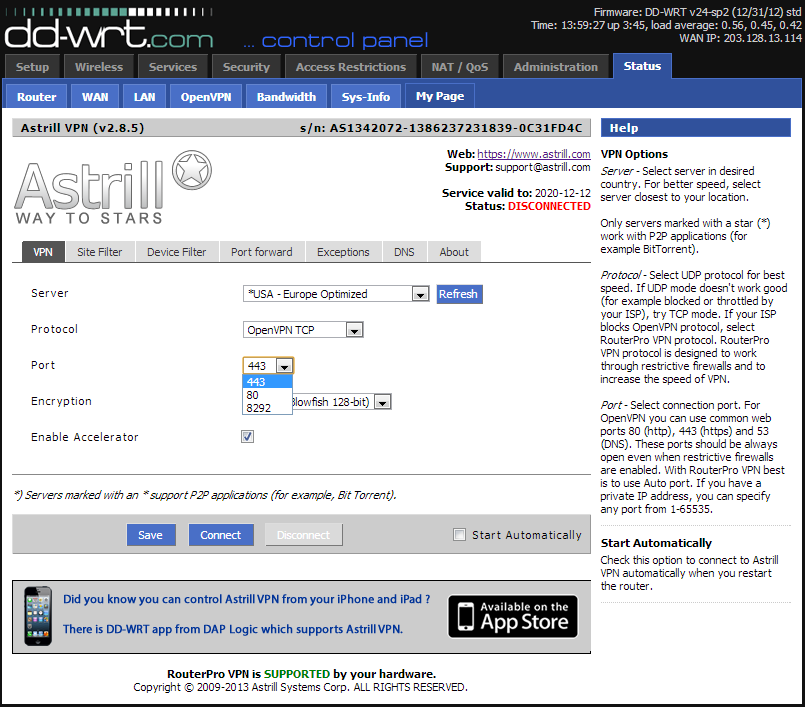This screenshot has width=805, height=707.
Task: Connect to the Astrill VPN
Action: (221, 534)
